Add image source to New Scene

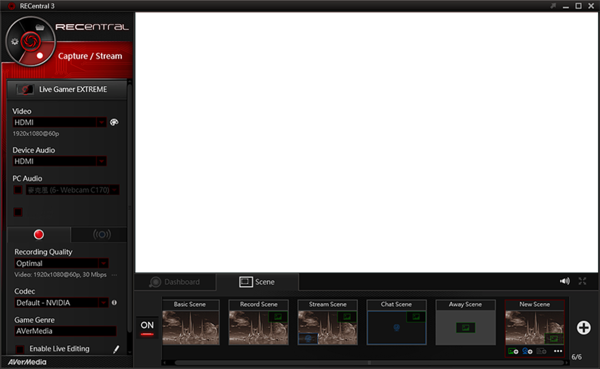tap(513, 351)
